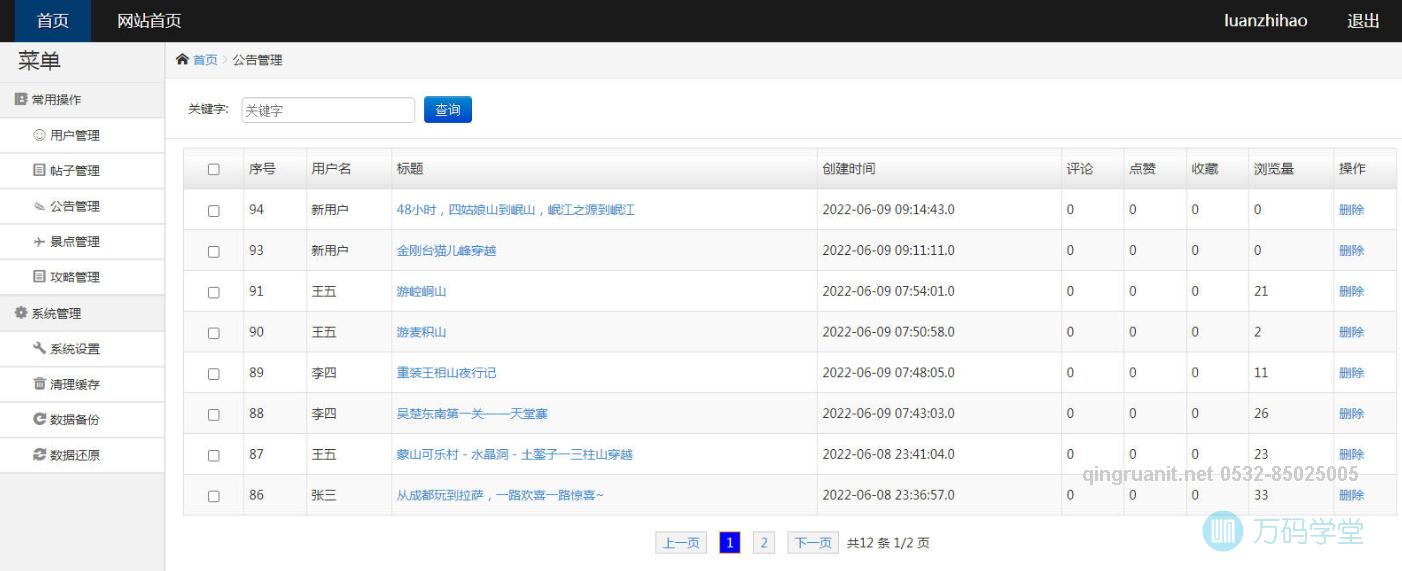This screenshot has width=1402, height=571.
Task: Open 数据还原 in the sidebar
Action: coord(82,454)
